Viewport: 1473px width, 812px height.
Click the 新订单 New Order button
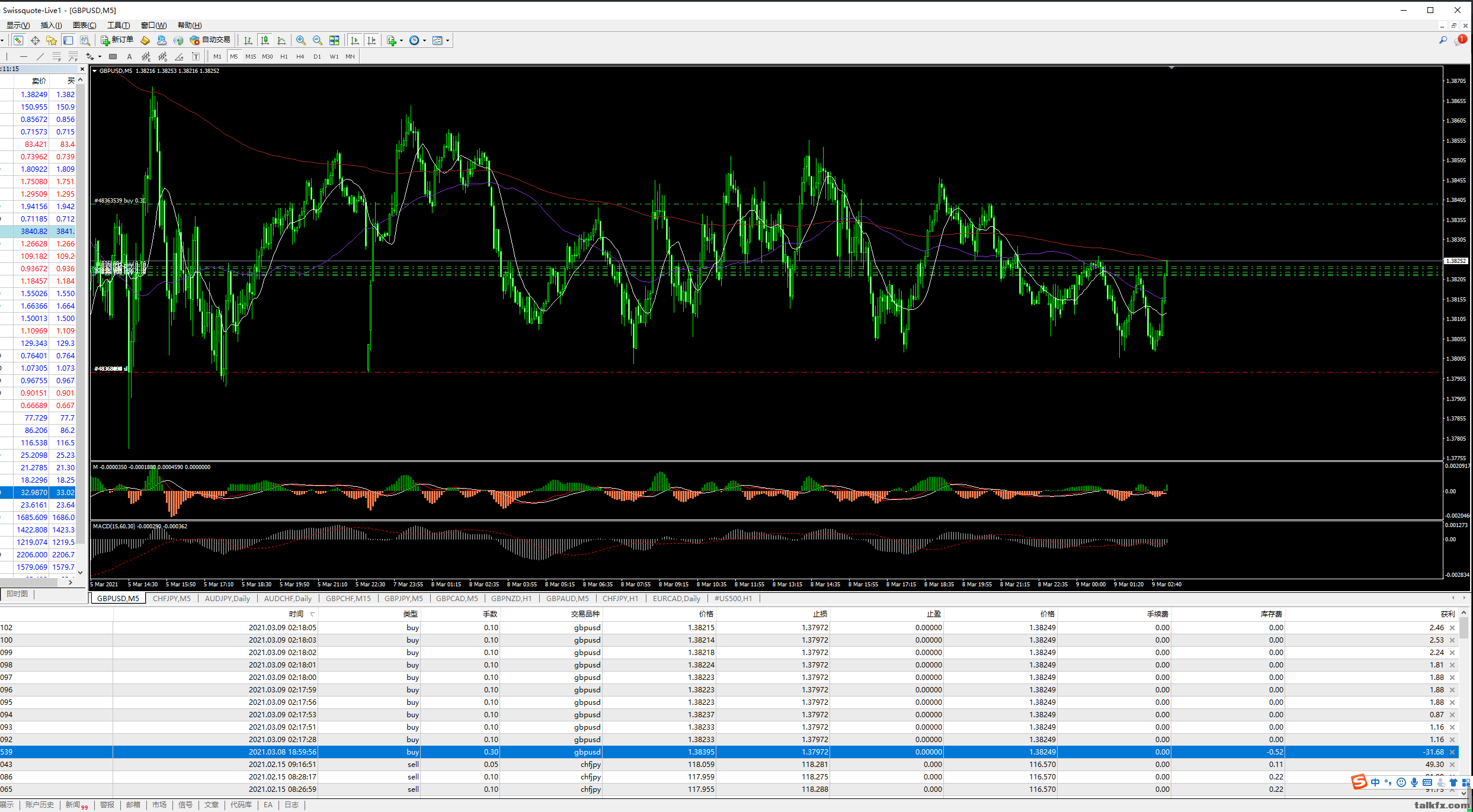(117, 40)
